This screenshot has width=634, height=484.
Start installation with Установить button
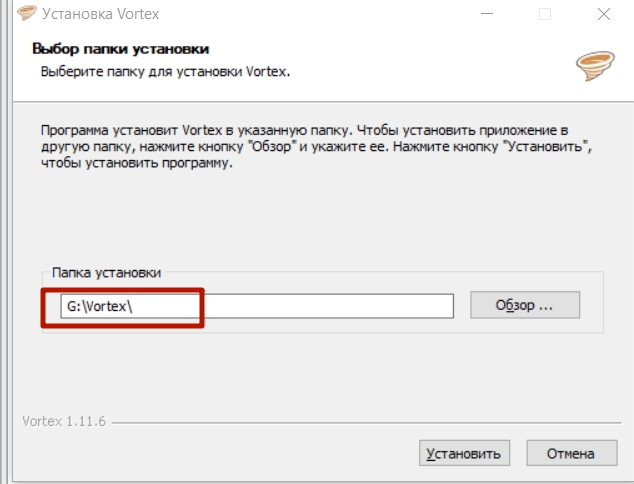[x=464, y=453]
